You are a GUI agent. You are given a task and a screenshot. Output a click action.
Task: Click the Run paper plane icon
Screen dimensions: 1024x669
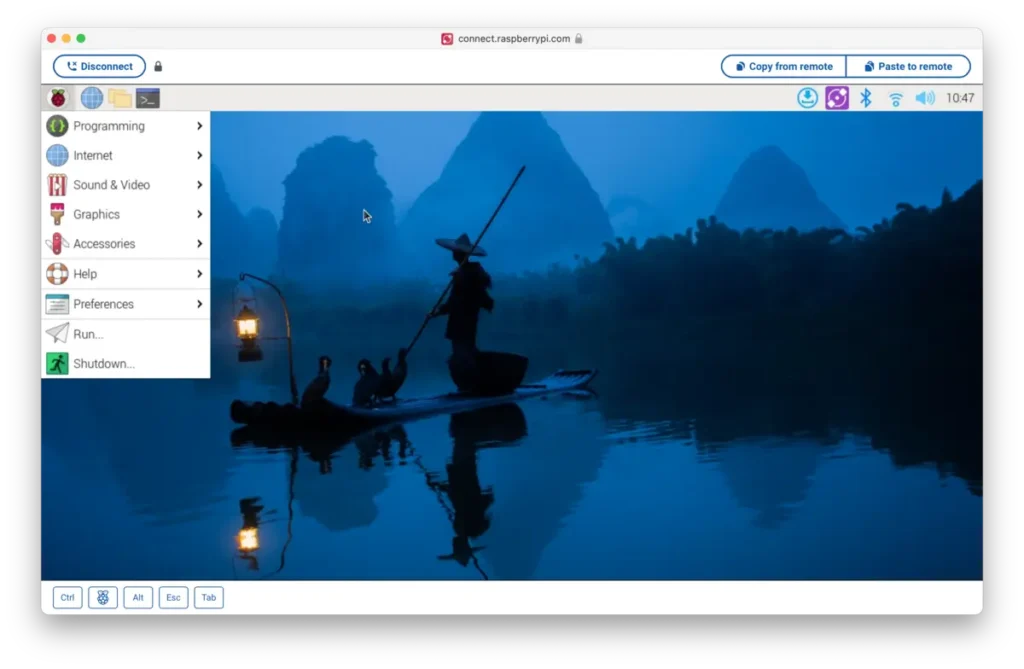[x=57, y=333]
